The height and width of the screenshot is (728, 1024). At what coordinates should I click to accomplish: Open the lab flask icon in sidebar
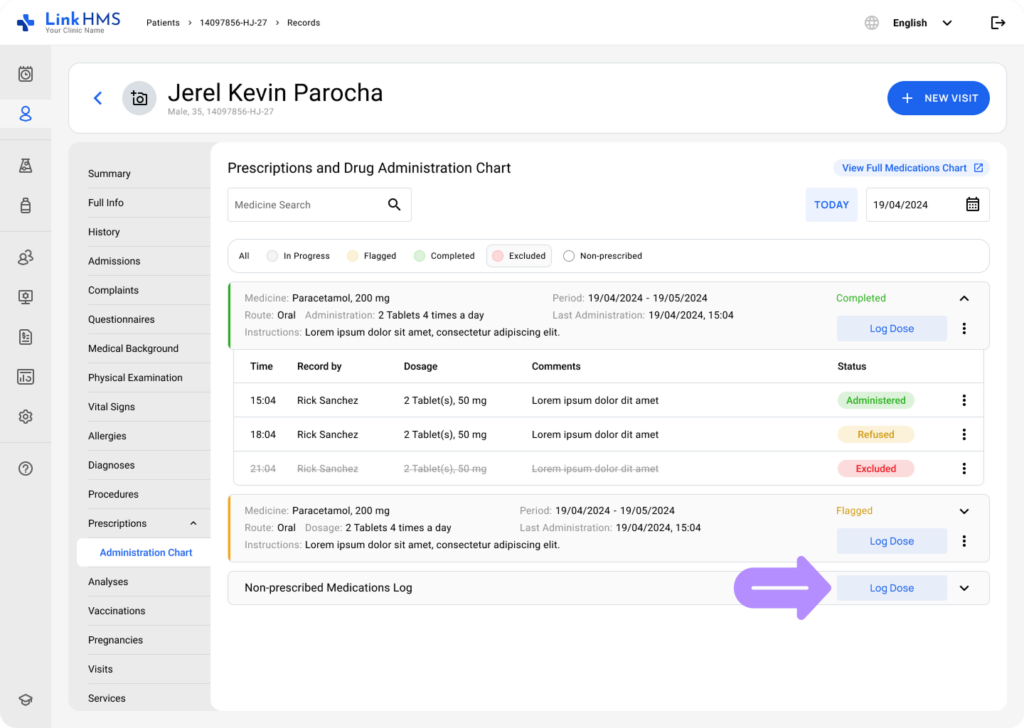[x=26, y=166]
